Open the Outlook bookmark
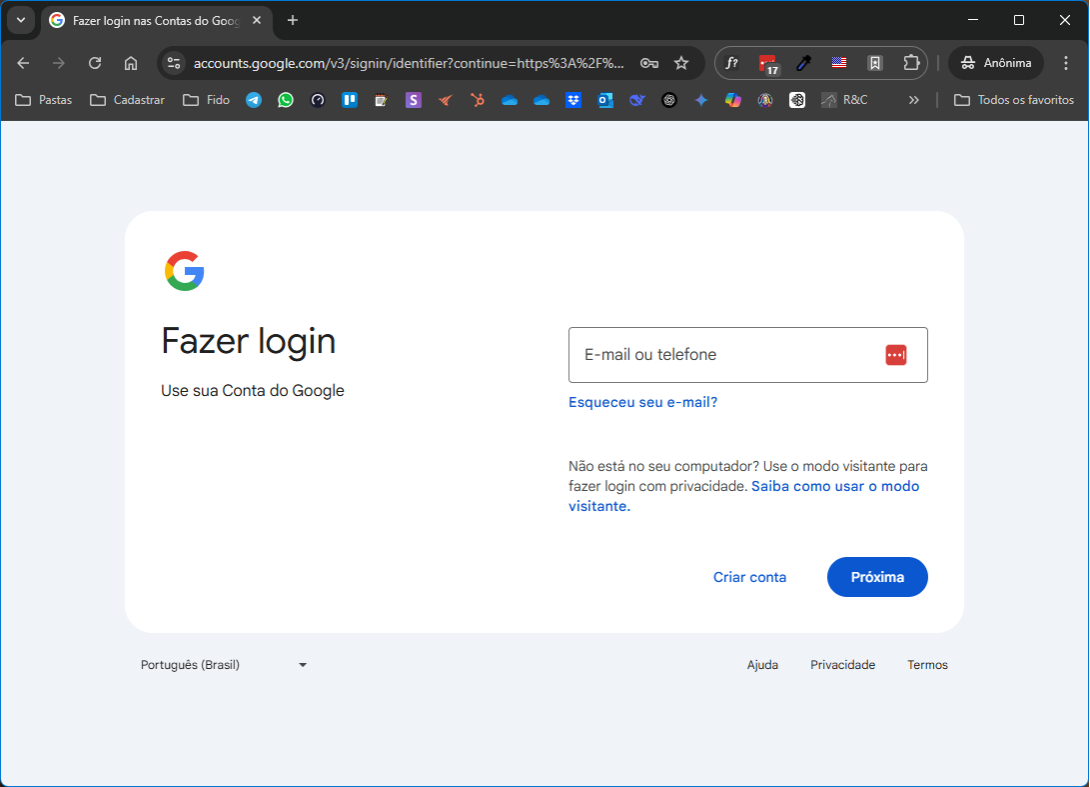Image resolution: width=1090 pixels, height=787 pixels. tap(605, 100)
